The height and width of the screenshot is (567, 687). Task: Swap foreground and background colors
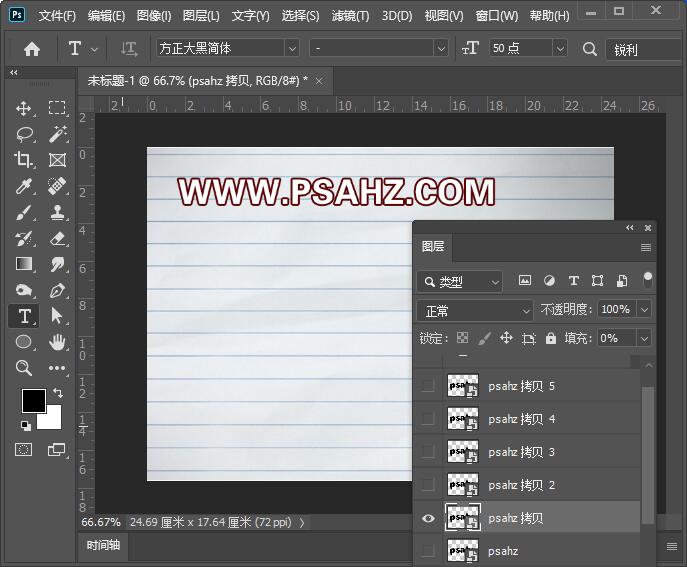pos(57,393)
